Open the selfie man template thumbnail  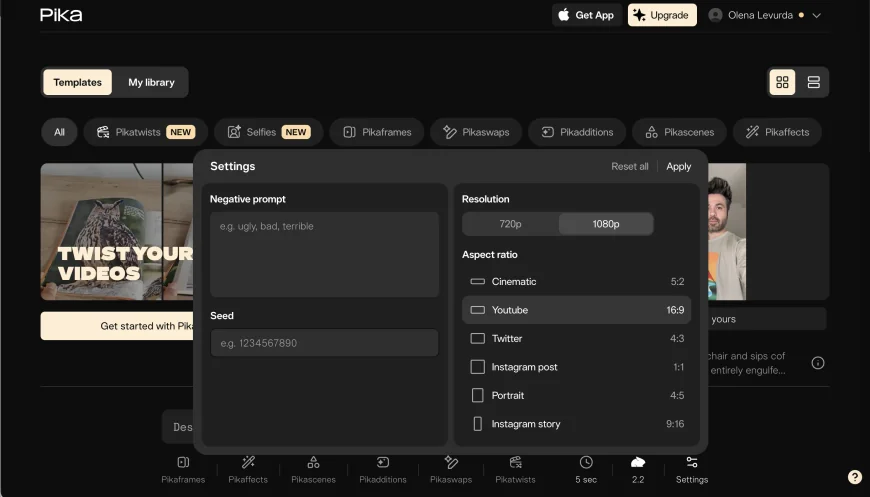pos(727,231)
